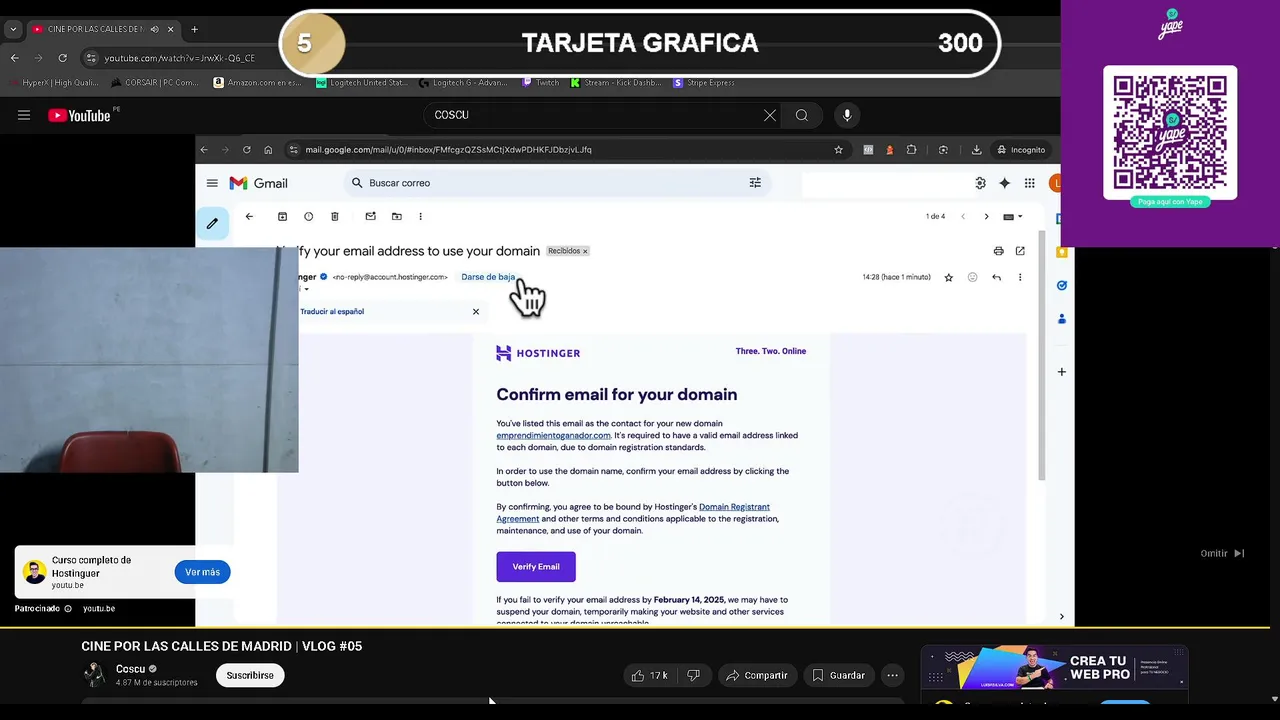Screen dimensions: 1280x720
Task: Save the video with Guardar
Action: [x=838, y=675]
